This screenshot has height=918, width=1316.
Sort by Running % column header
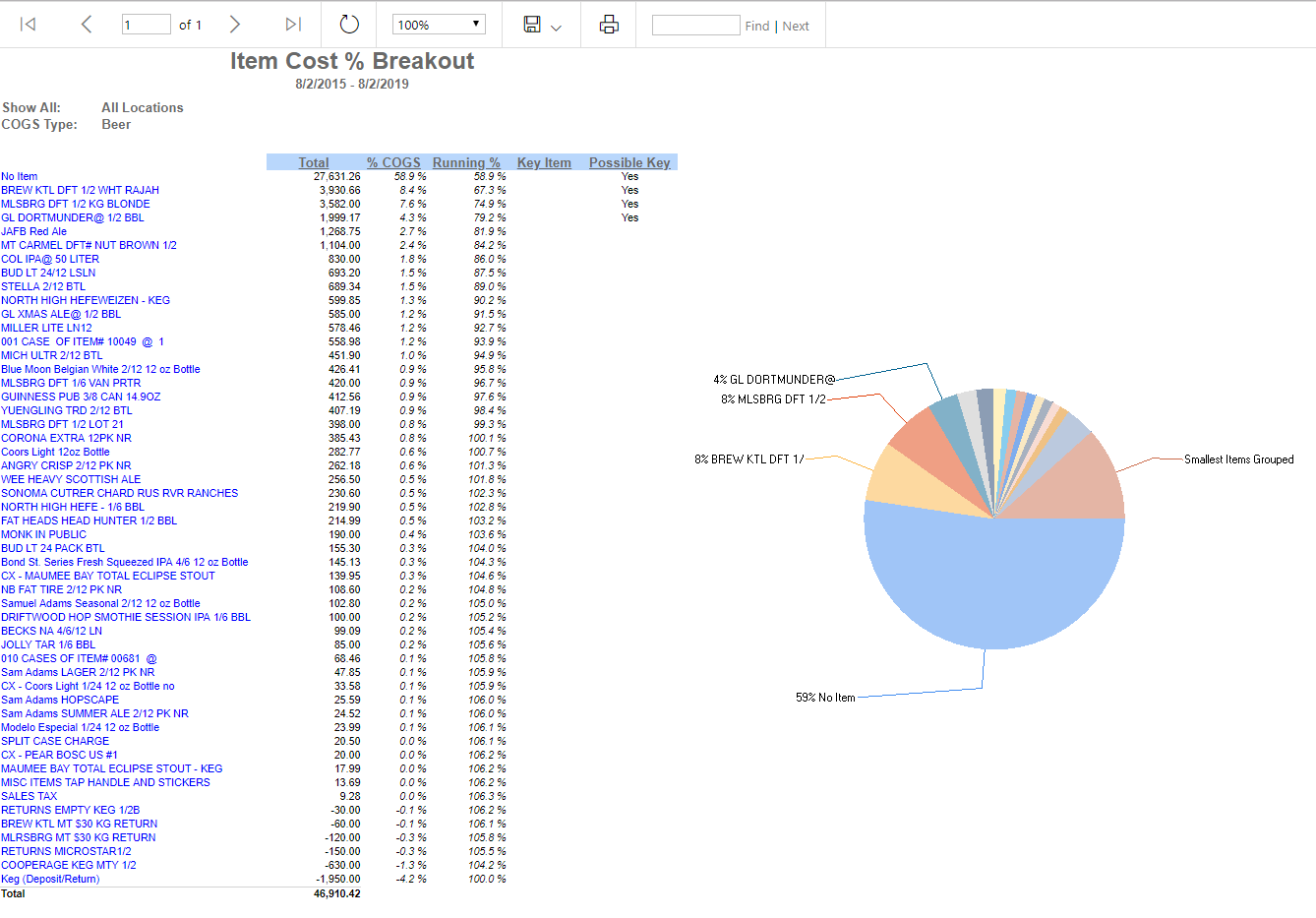coord(466,162)
